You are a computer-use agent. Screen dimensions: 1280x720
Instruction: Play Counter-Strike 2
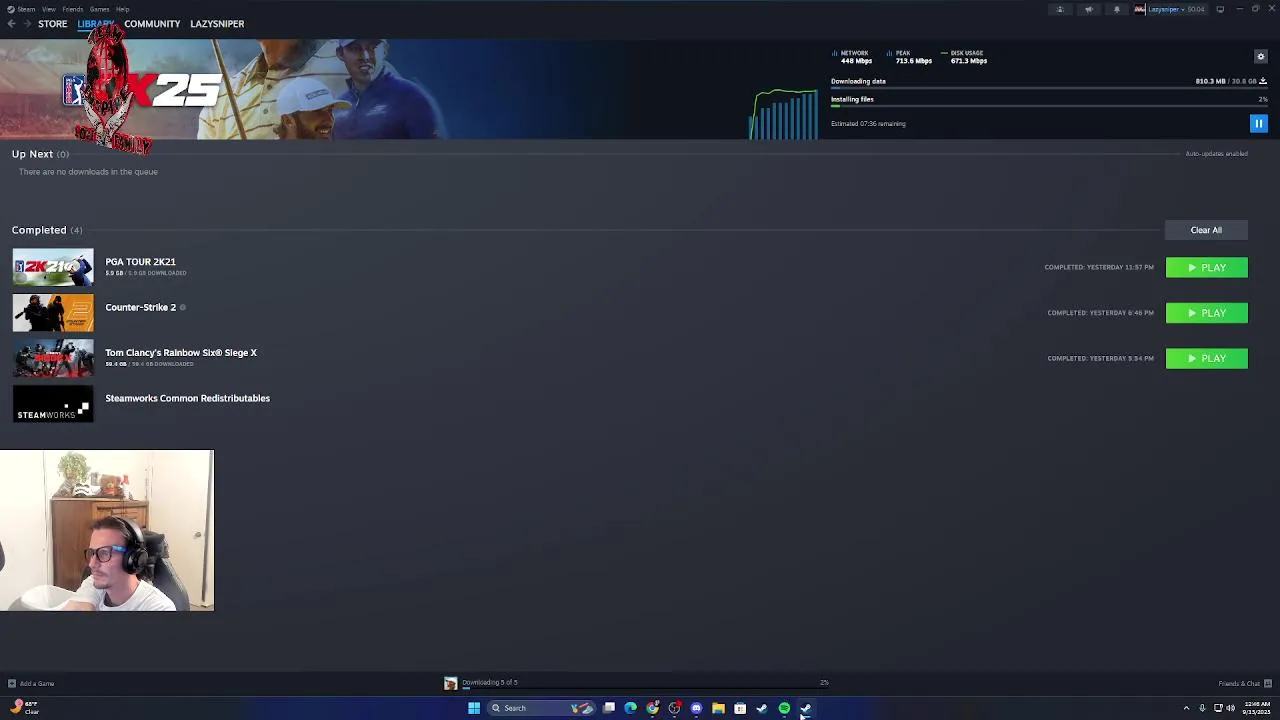(1206, 313)
